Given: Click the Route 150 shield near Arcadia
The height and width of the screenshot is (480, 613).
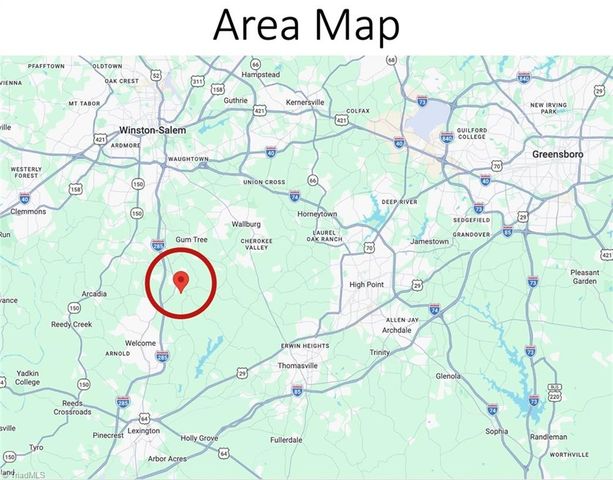Looking at the screenshot, I should click(74, 308).
